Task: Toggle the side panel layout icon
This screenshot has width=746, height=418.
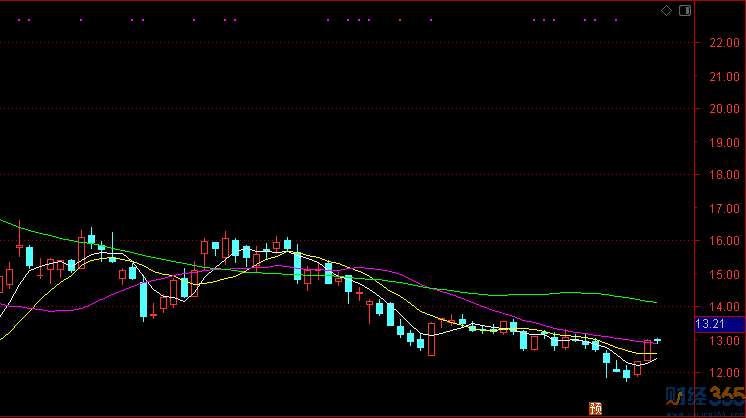Action: pyautogui.click(x=685, y=10)
